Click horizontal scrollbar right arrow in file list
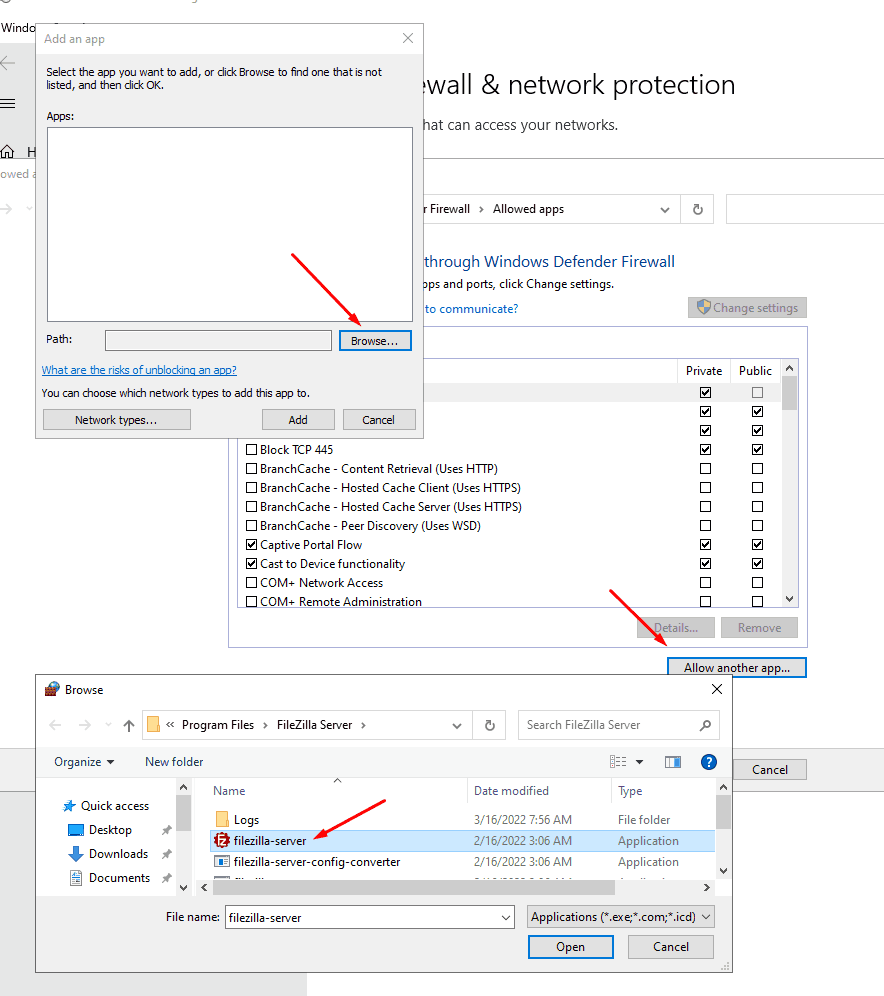 pos(707,887)
